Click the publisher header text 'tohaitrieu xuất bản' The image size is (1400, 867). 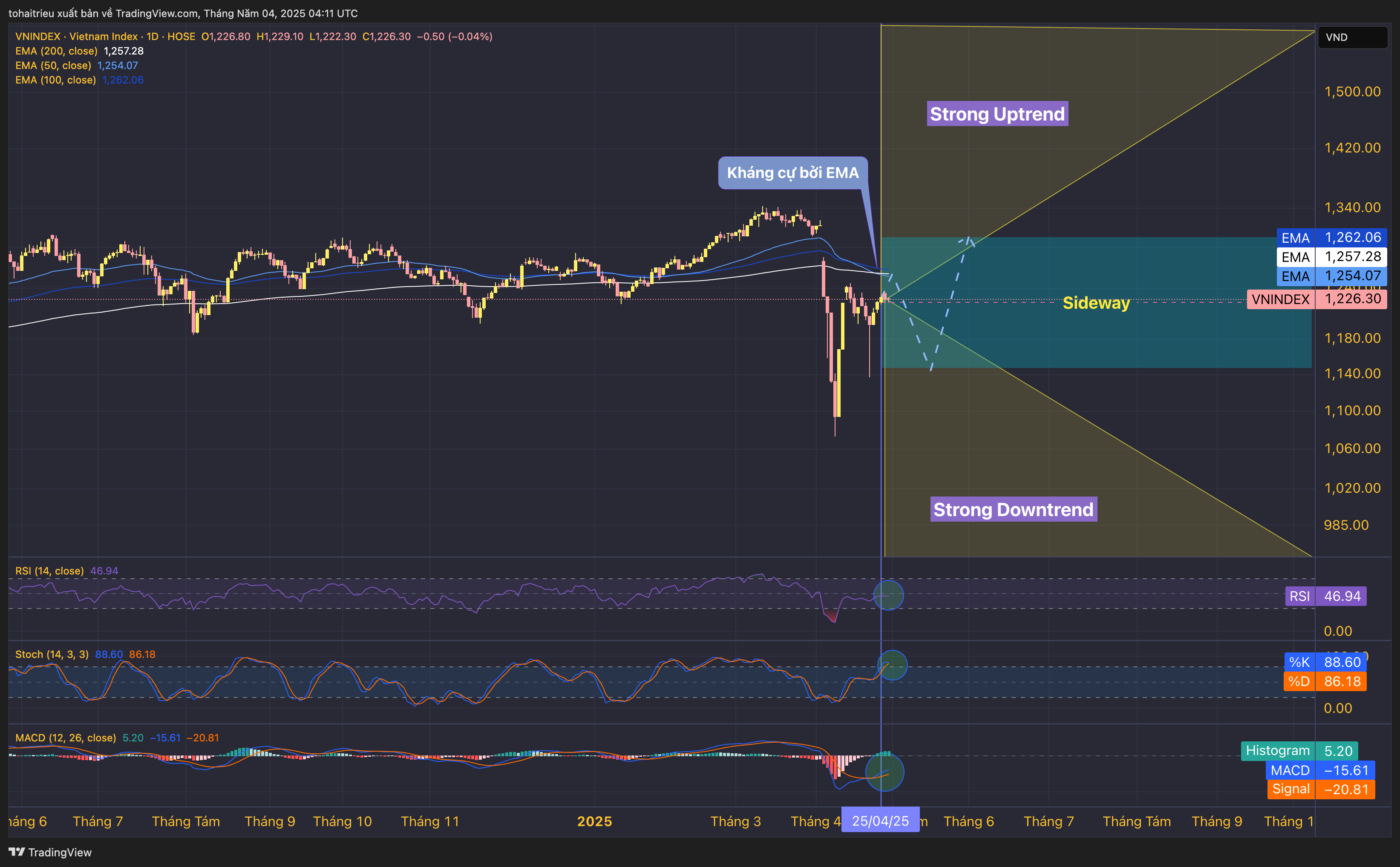[x=56, y=13]
